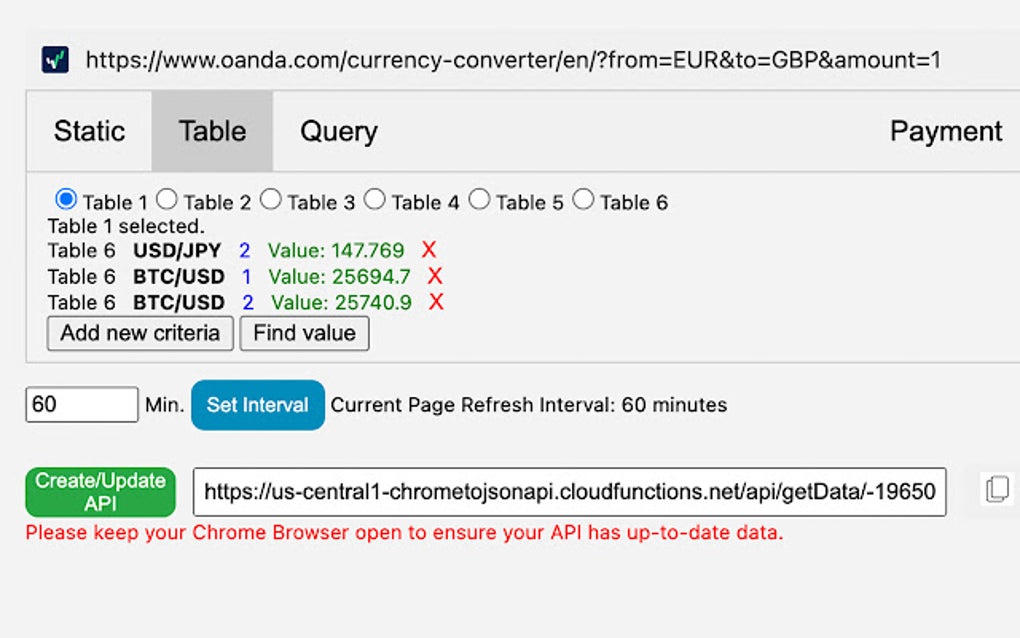This screenshot has height=638, width=1020.
Task: Open the Payment tab
Action: point(946,131)
